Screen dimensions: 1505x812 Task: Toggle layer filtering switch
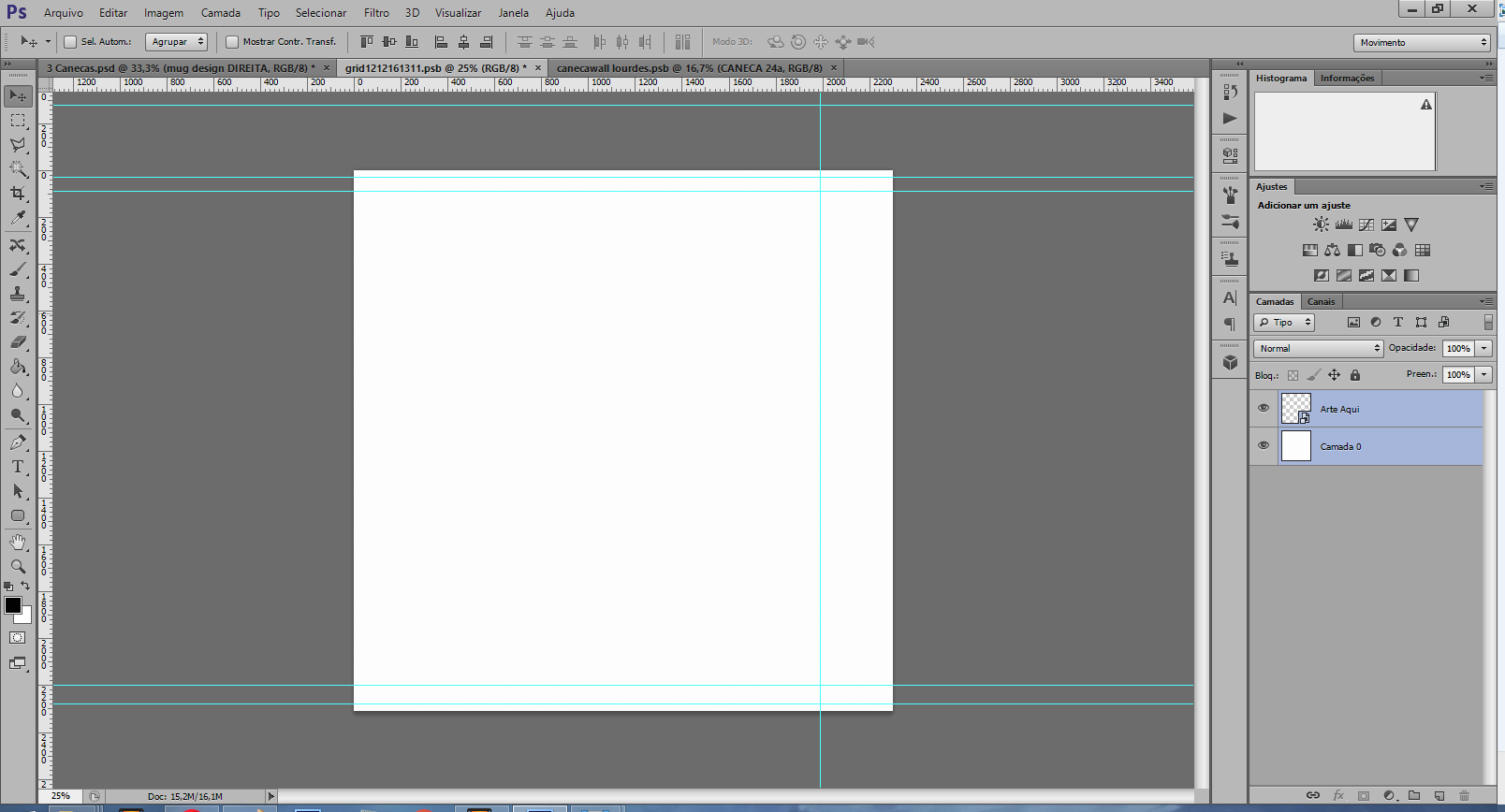pos(1488,322)
